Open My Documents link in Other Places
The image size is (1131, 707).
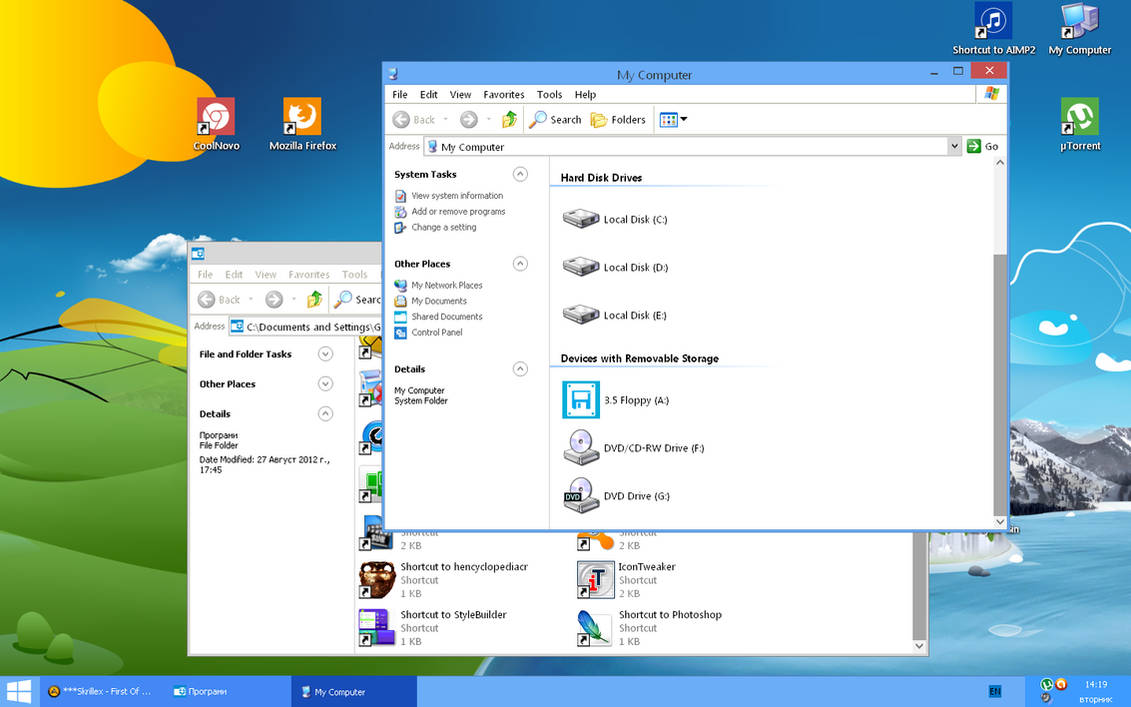tap(439, 301)
